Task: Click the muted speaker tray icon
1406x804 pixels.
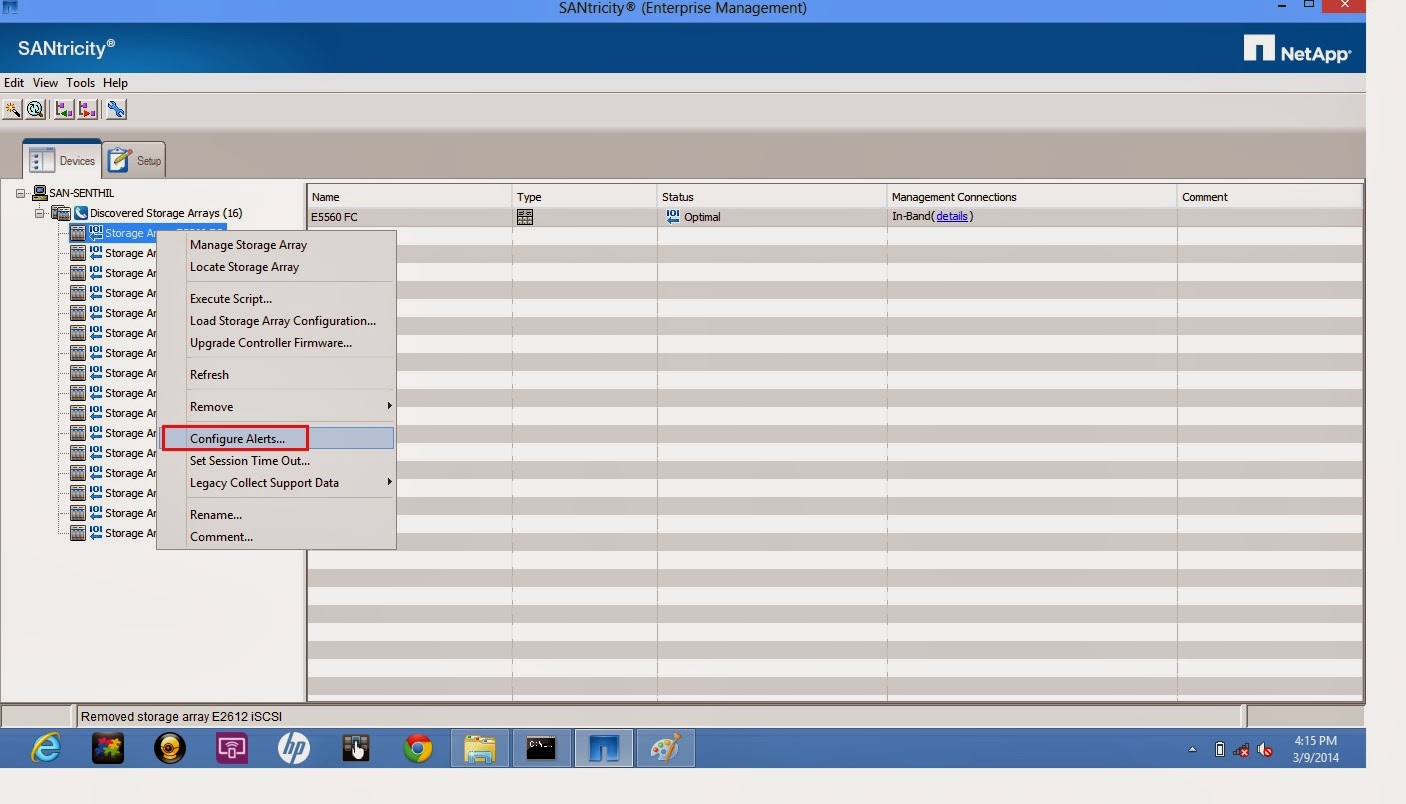Action: (1265, 749)
